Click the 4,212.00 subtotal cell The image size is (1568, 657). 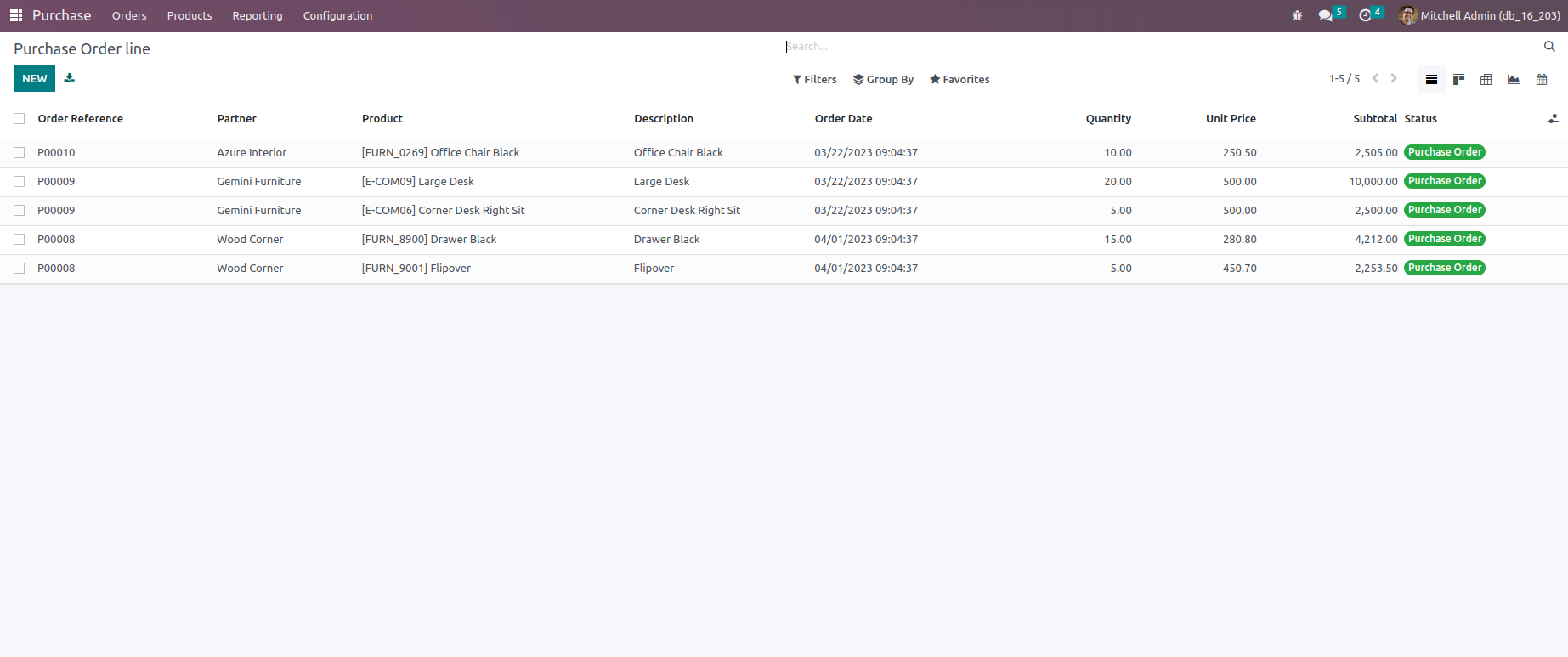pos(1377,240)
